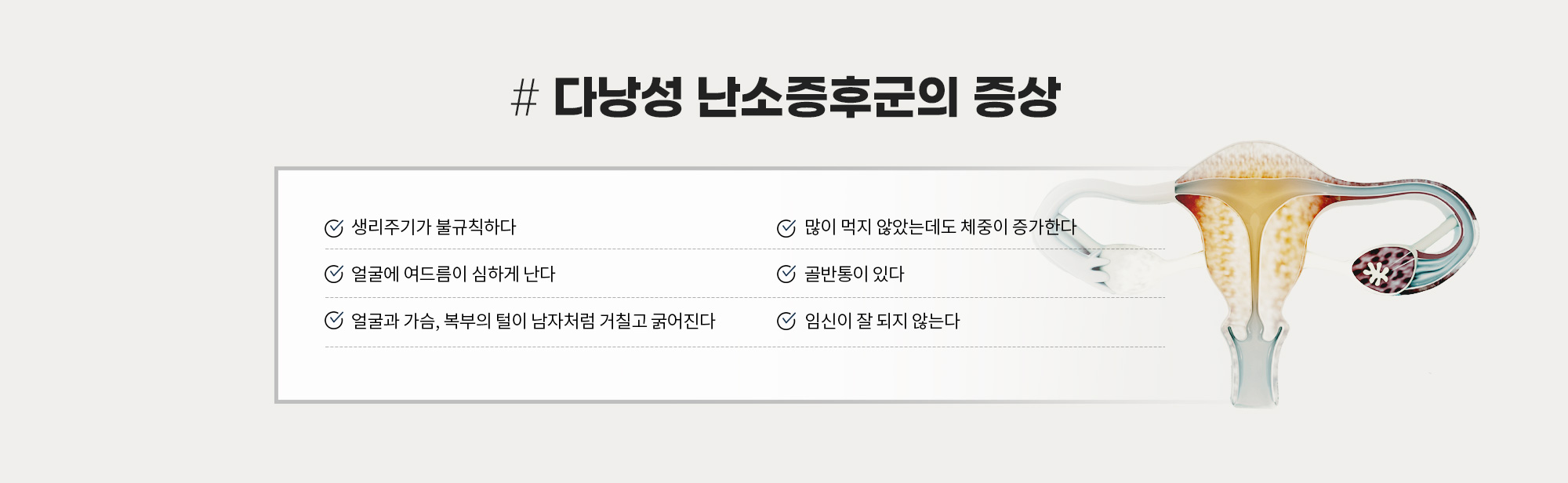Click the text 많이 먹지 않았는데도 체중이 증가한다
Viewport: 1568px width, 483px height.
[940, 227]
